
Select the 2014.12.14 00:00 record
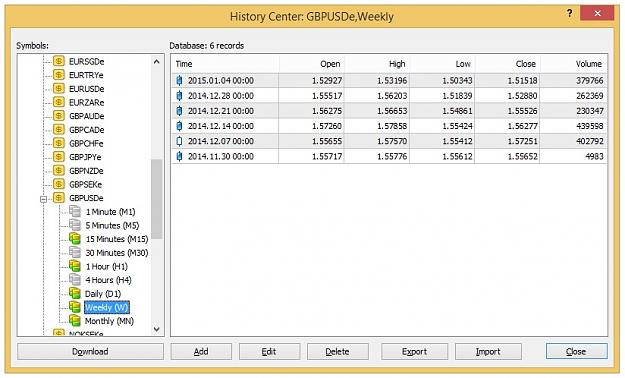click(389, 126)
